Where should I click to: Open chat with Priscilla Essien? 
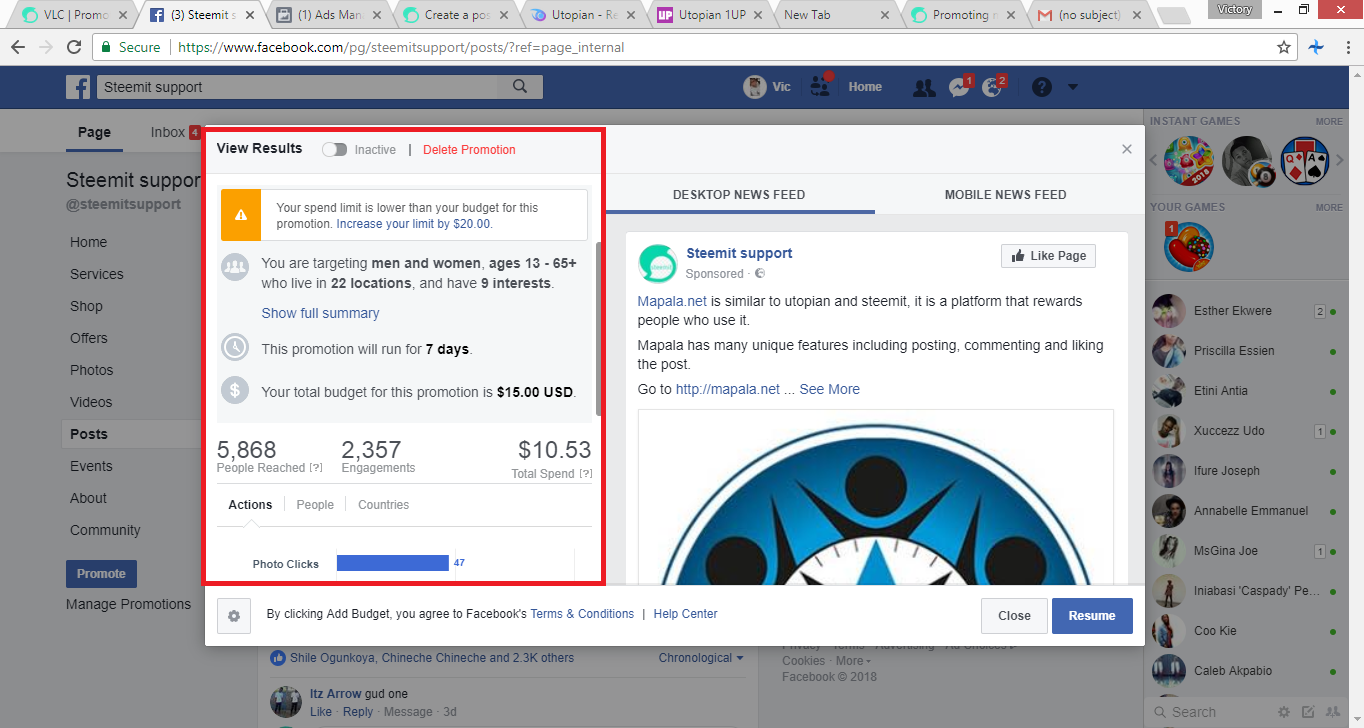pos(1246,351)
